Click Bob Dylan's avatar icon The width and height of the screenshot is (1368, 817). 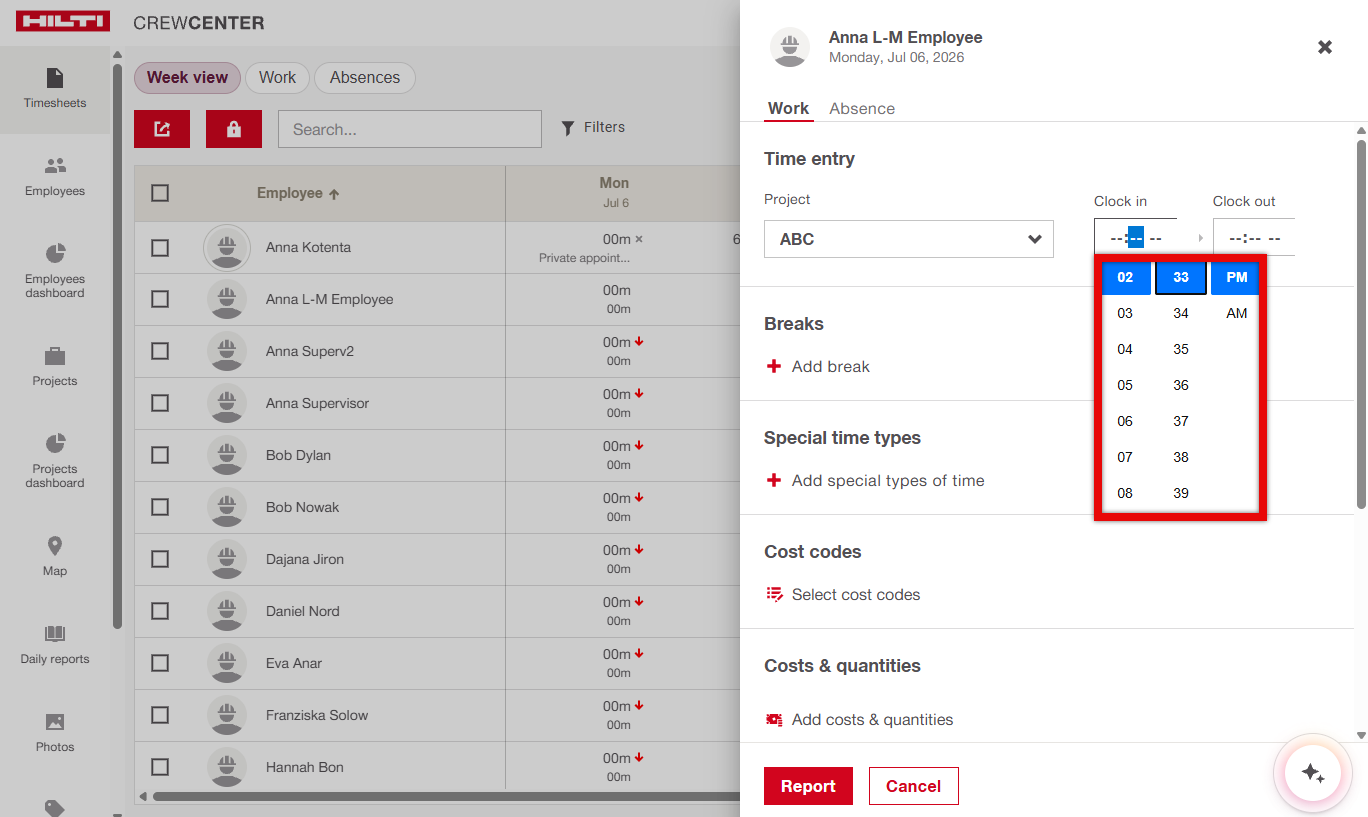[x=227, y=455]
